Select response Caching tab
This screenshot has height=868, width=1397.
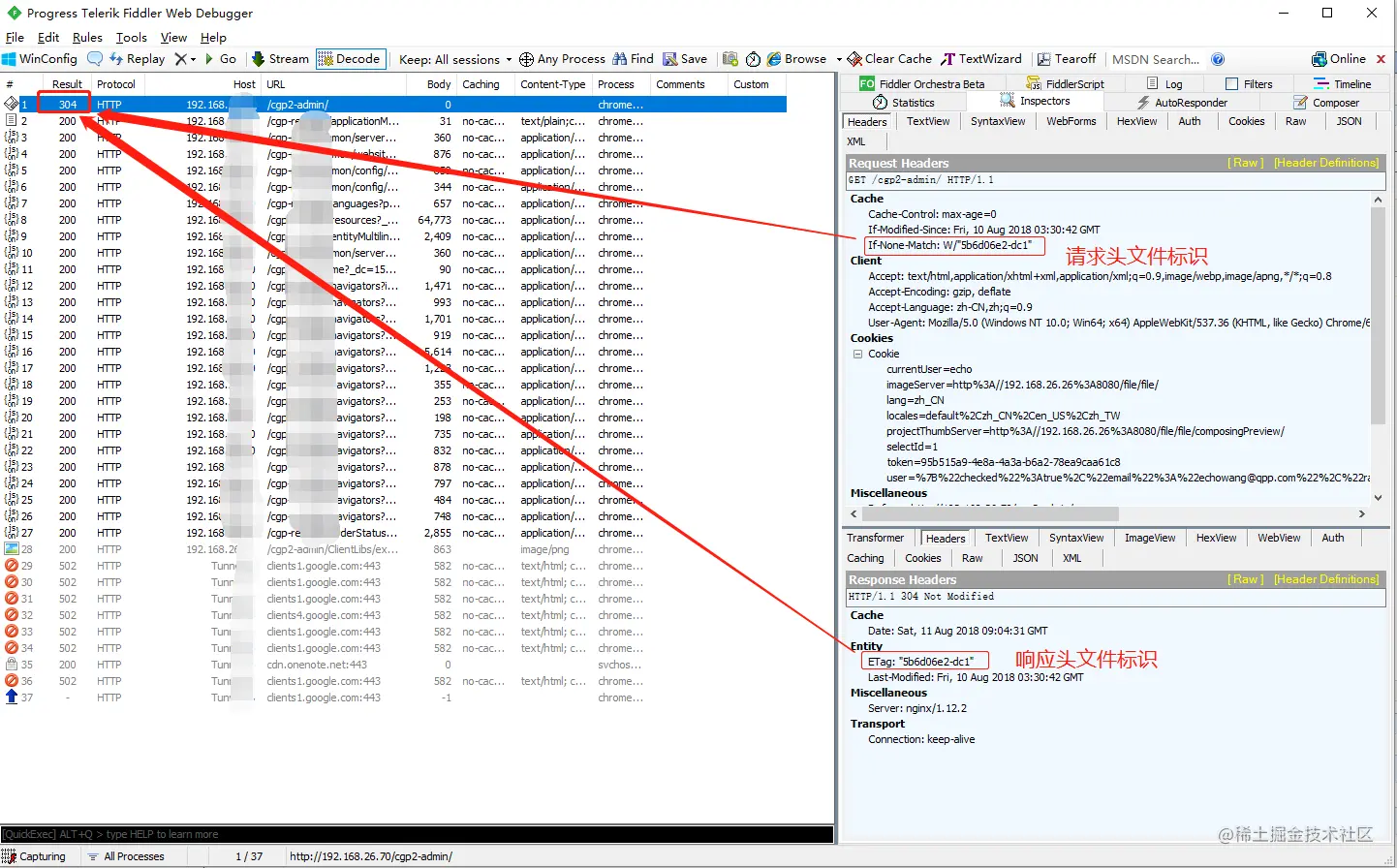coord(865,558)
